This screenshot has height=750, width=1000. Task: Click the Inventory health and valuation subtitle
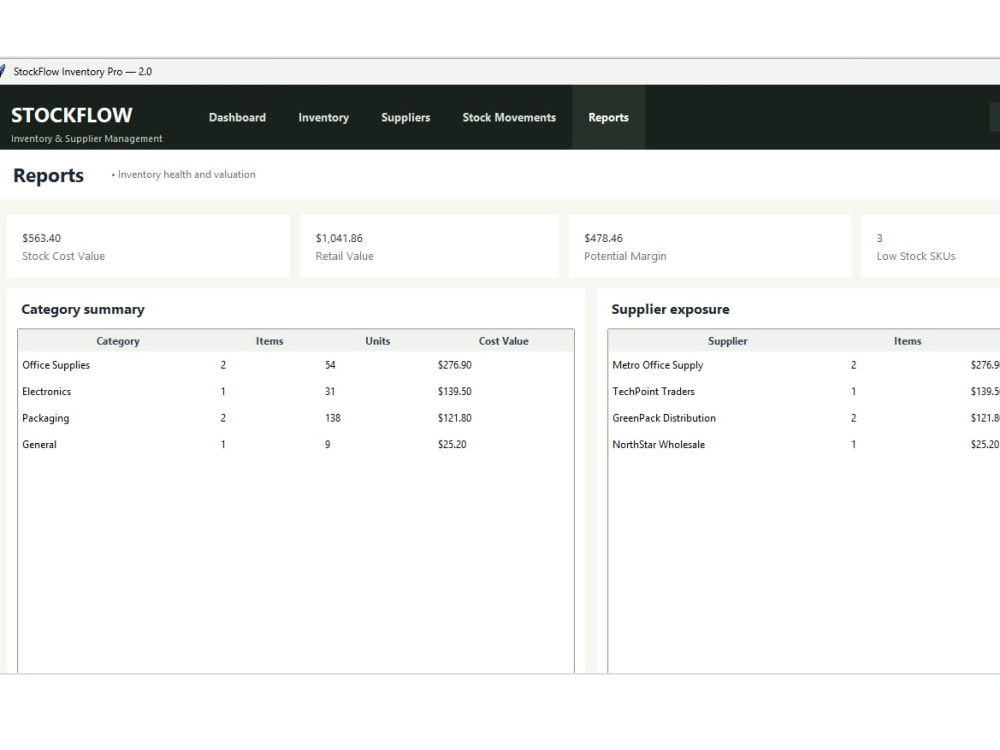coord(187,175)
